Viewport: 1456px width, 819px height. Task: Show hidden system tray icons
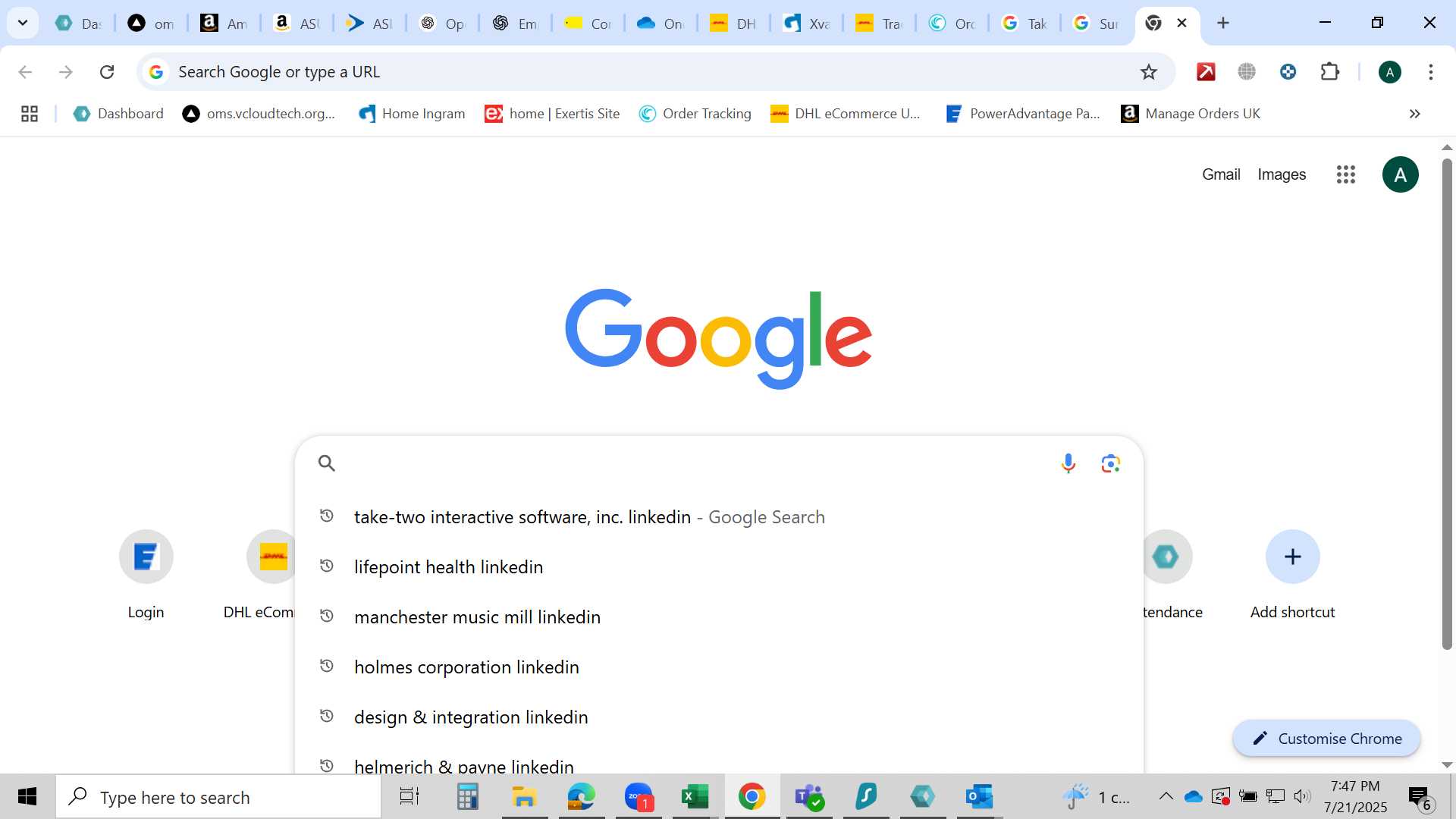[1166, 796]
